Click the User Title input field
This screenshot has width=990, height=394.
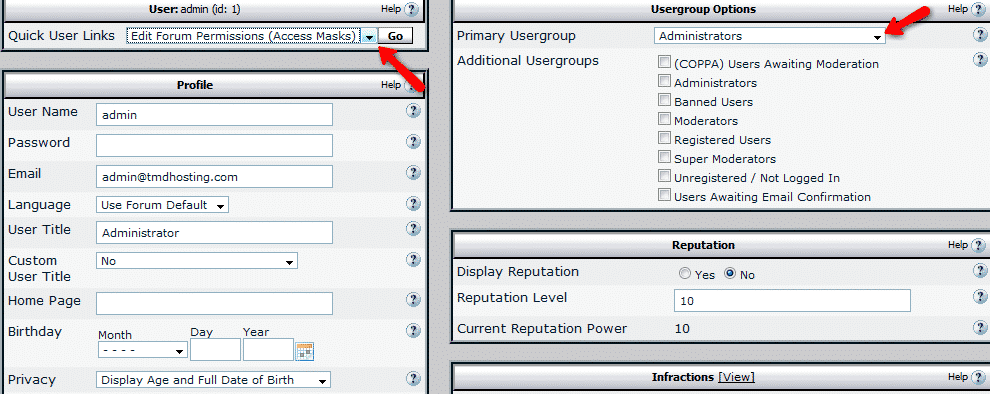tap(214, 232)
